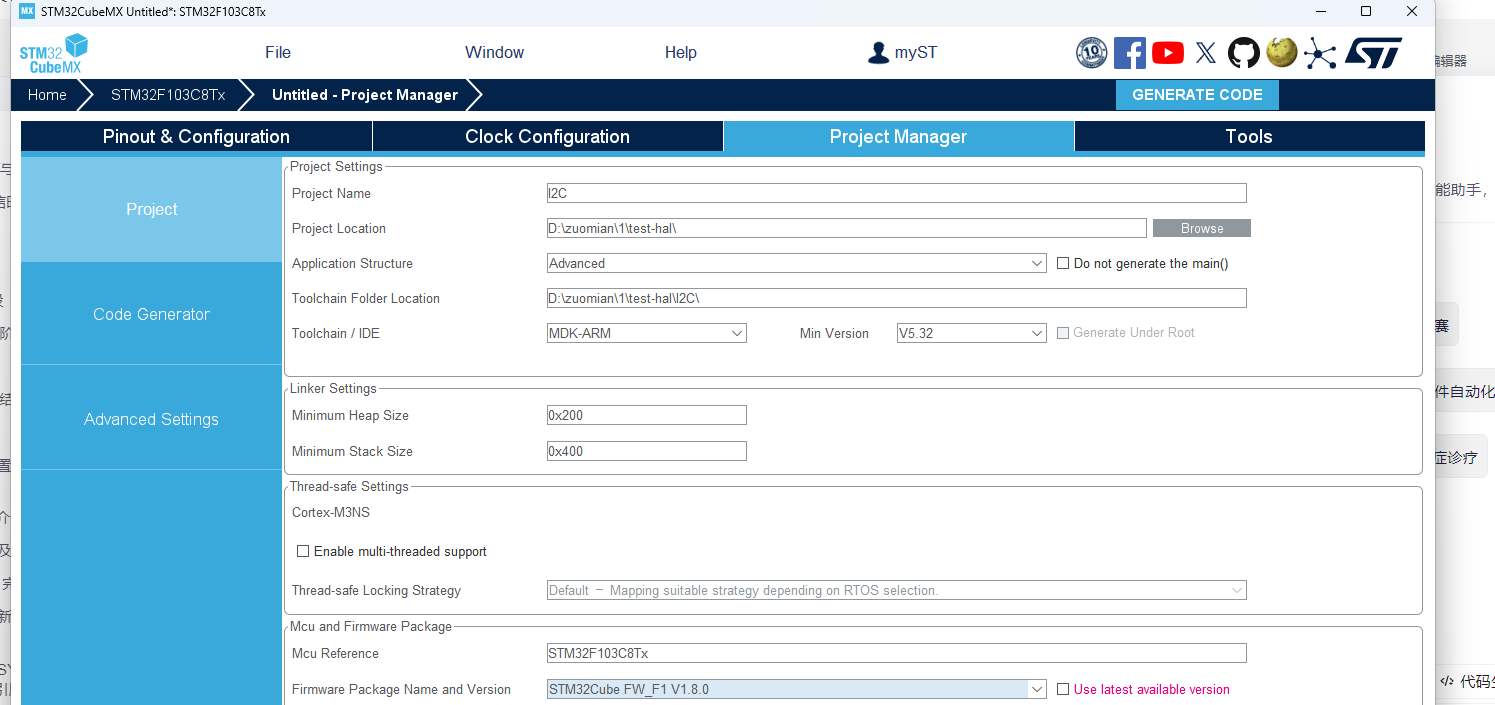Click the Firmware Package Name and Version label

click(x=401, y=690)
